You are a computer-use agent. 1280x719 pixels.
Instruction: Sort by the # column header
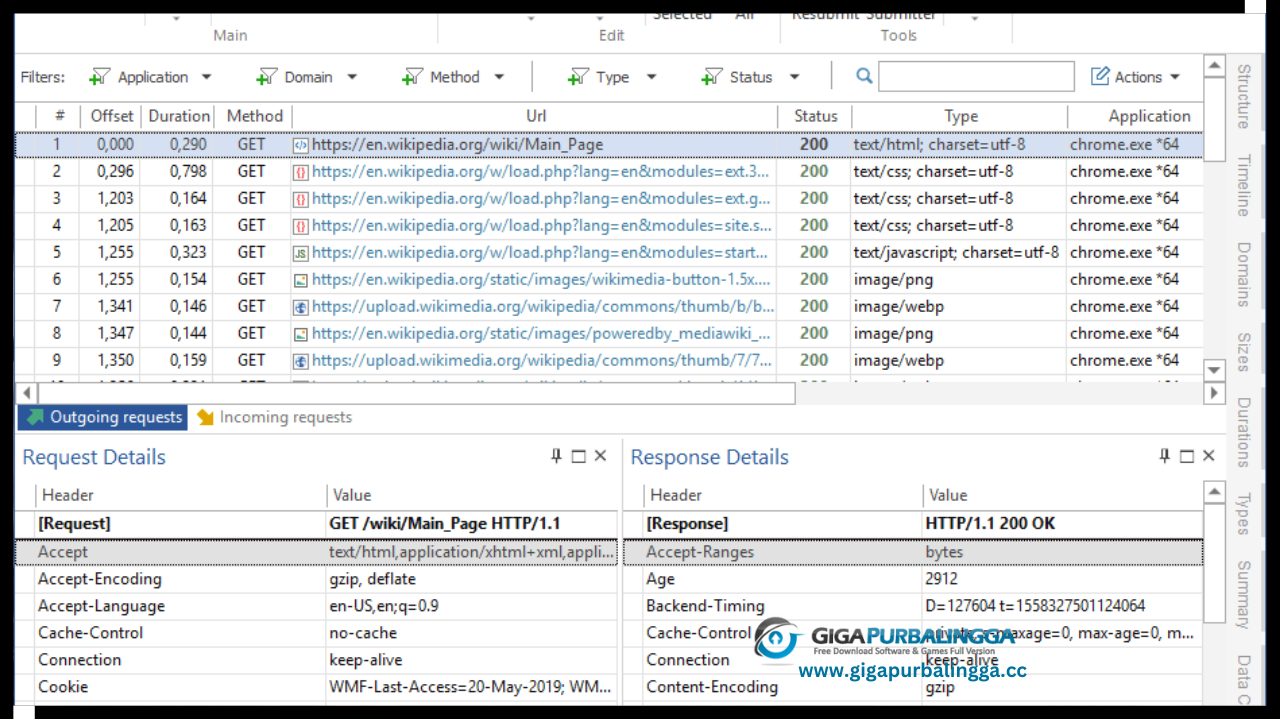[60, 116]
